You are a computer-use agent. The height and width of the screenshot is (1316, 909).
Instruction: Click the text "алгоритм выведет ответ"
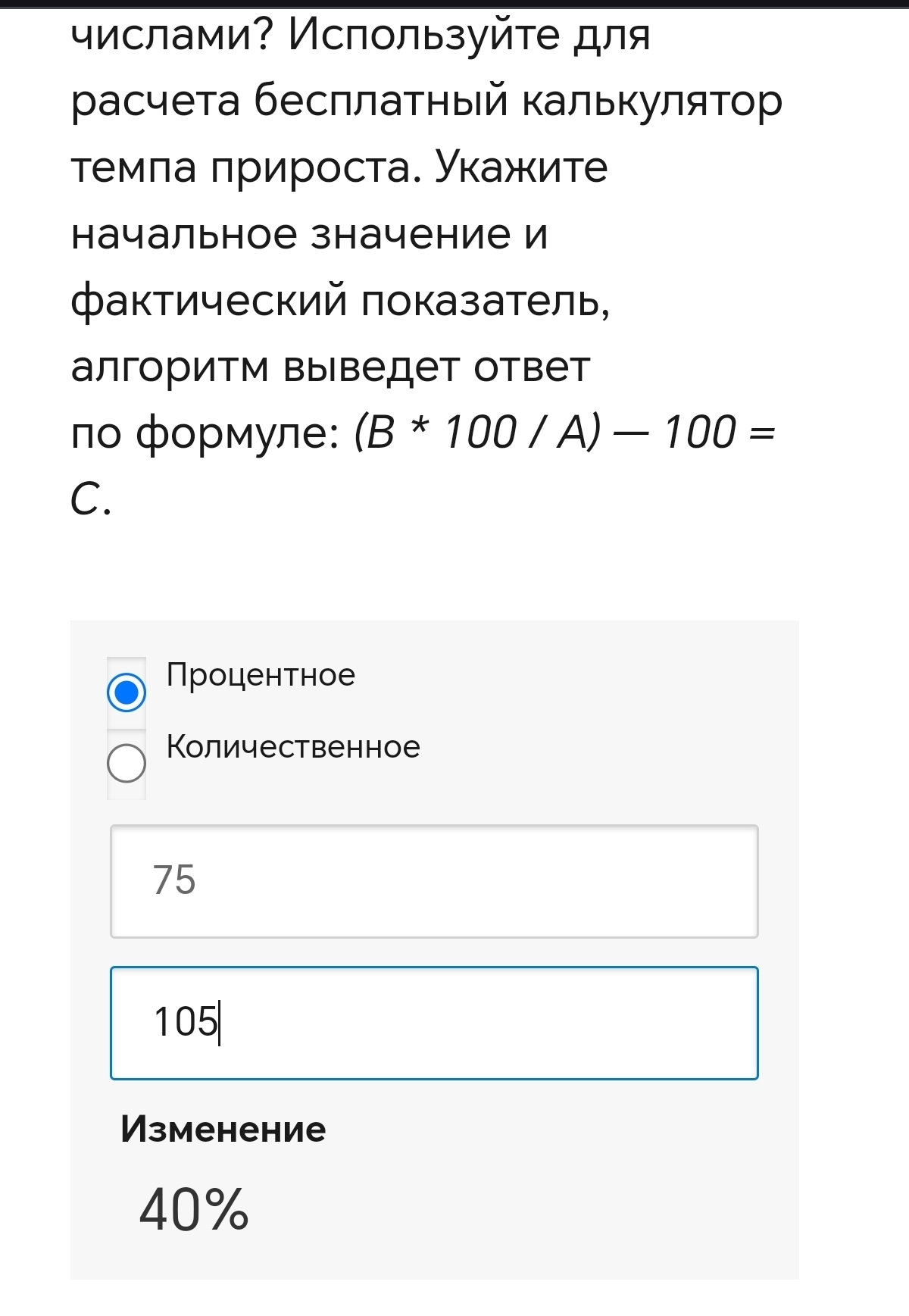tap(330, 367)
